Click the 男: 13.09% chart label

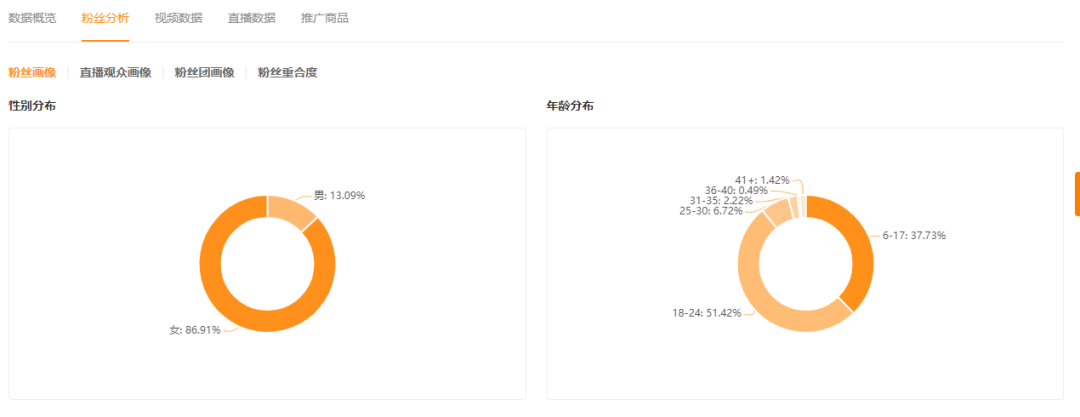340,195
